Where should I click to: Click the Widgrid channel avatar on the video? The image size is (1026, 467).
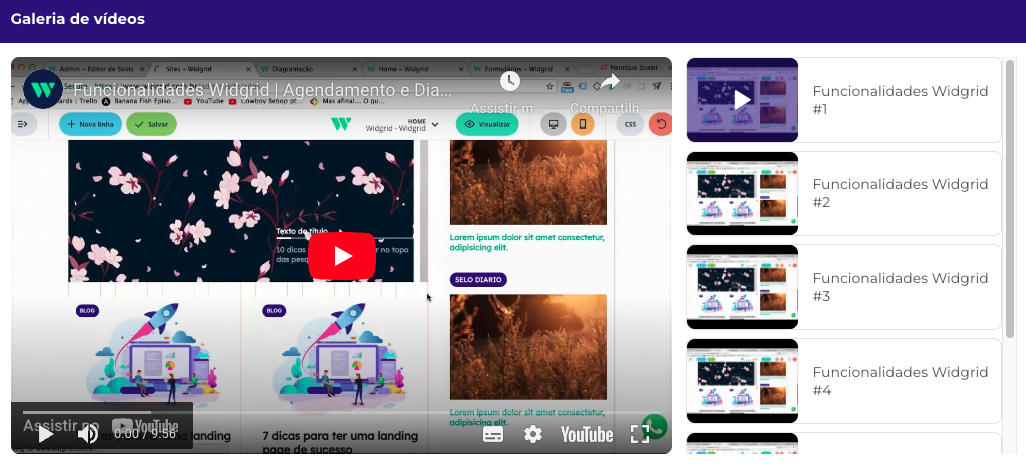[43, 89]
